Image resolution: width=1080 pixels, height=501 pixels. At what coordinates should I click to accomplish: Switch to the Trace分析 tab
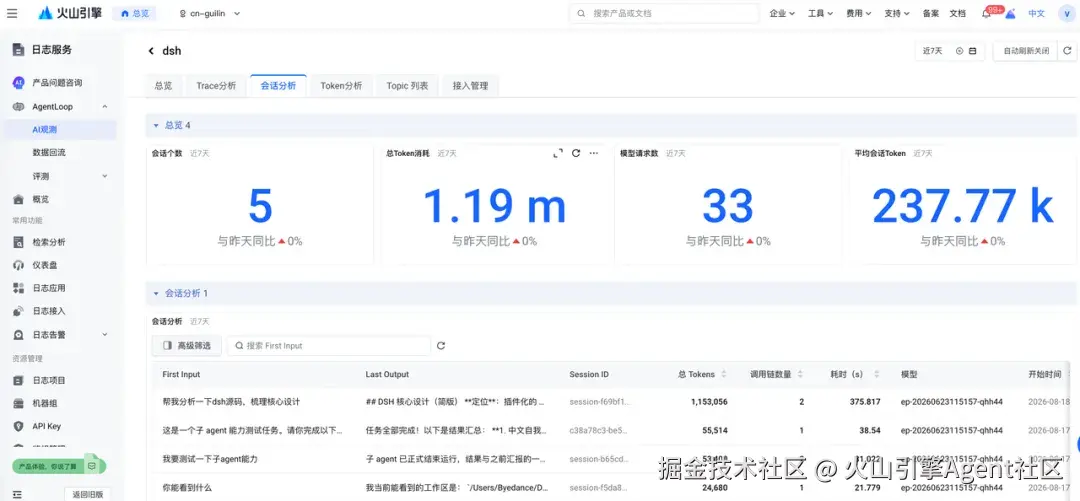click(216, 86)
